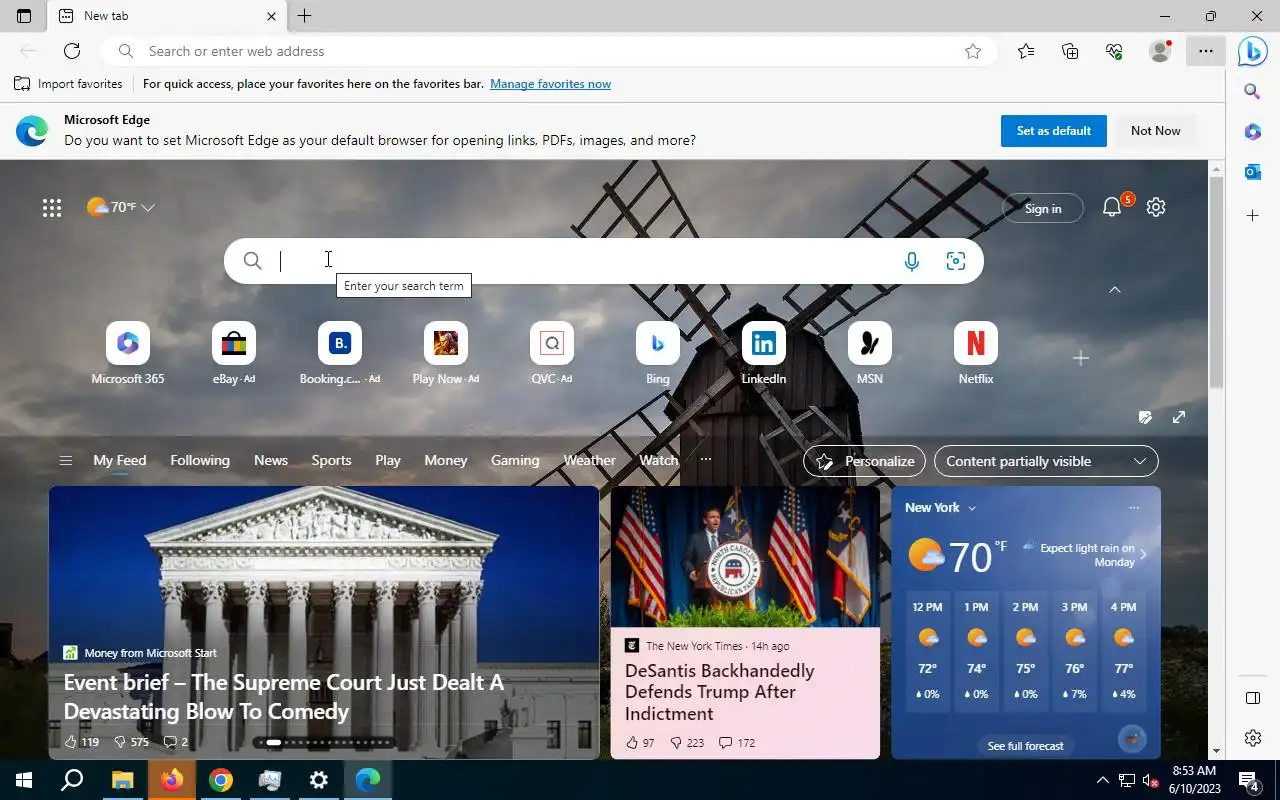This screenshot has width=1280, height=800.
Task: Refresh the page with reload icon
Action: (x=72, y=51)
